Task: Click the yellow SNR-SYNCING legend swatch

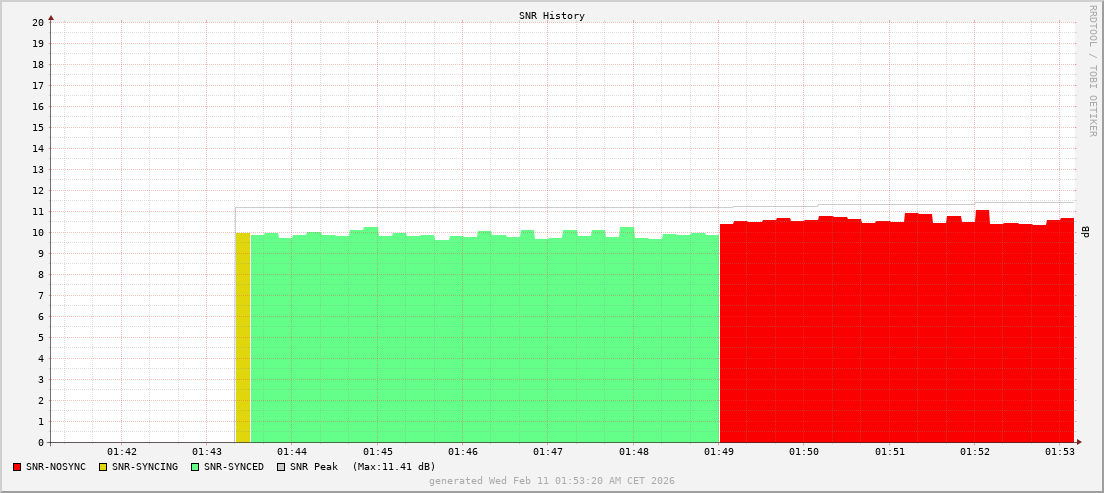Action: [x=103, y=467]
